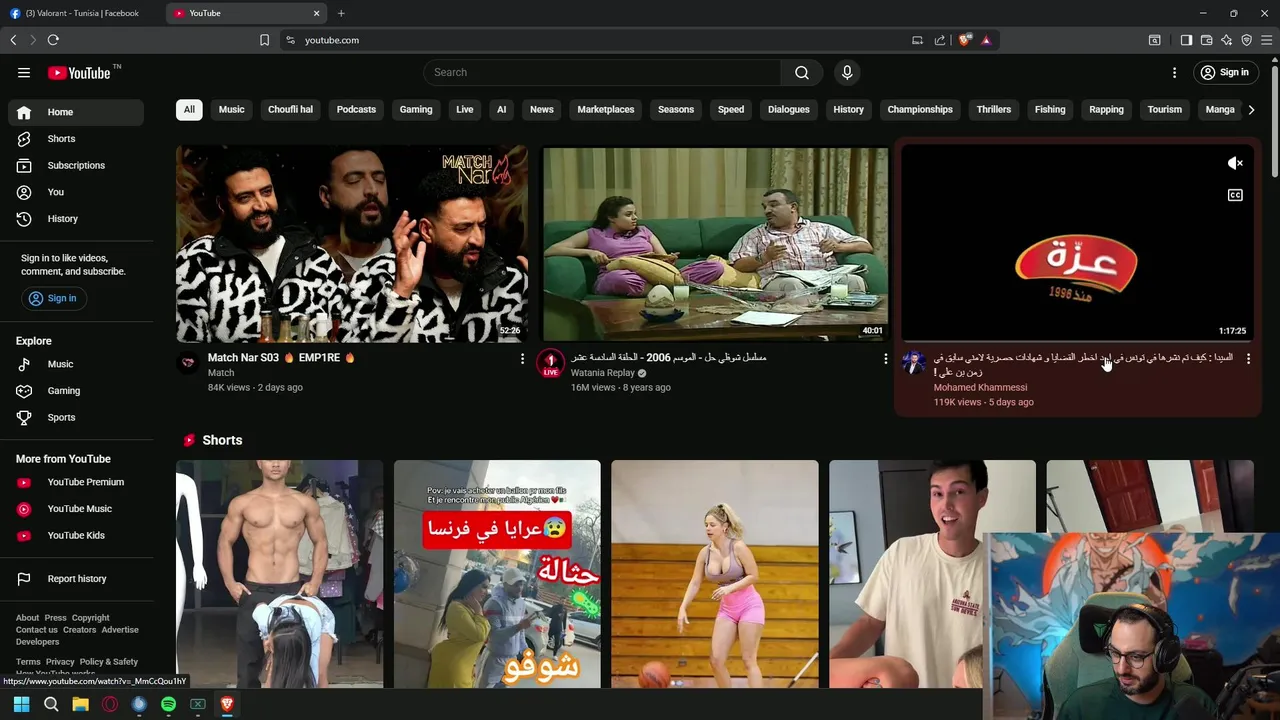Toggle captions on the preview video
Image resolution: width=1280 pixels, height=720 pixels.
point(1235,195)
